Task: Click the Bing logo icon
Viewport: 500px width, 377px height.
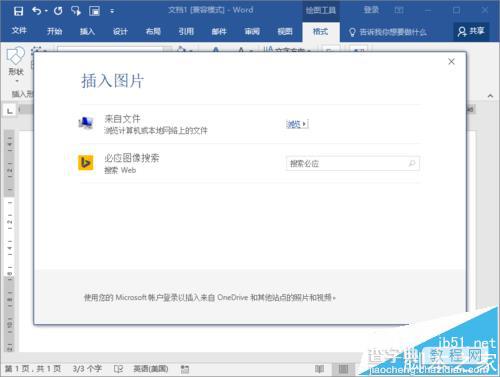Action: pos(86,163)
